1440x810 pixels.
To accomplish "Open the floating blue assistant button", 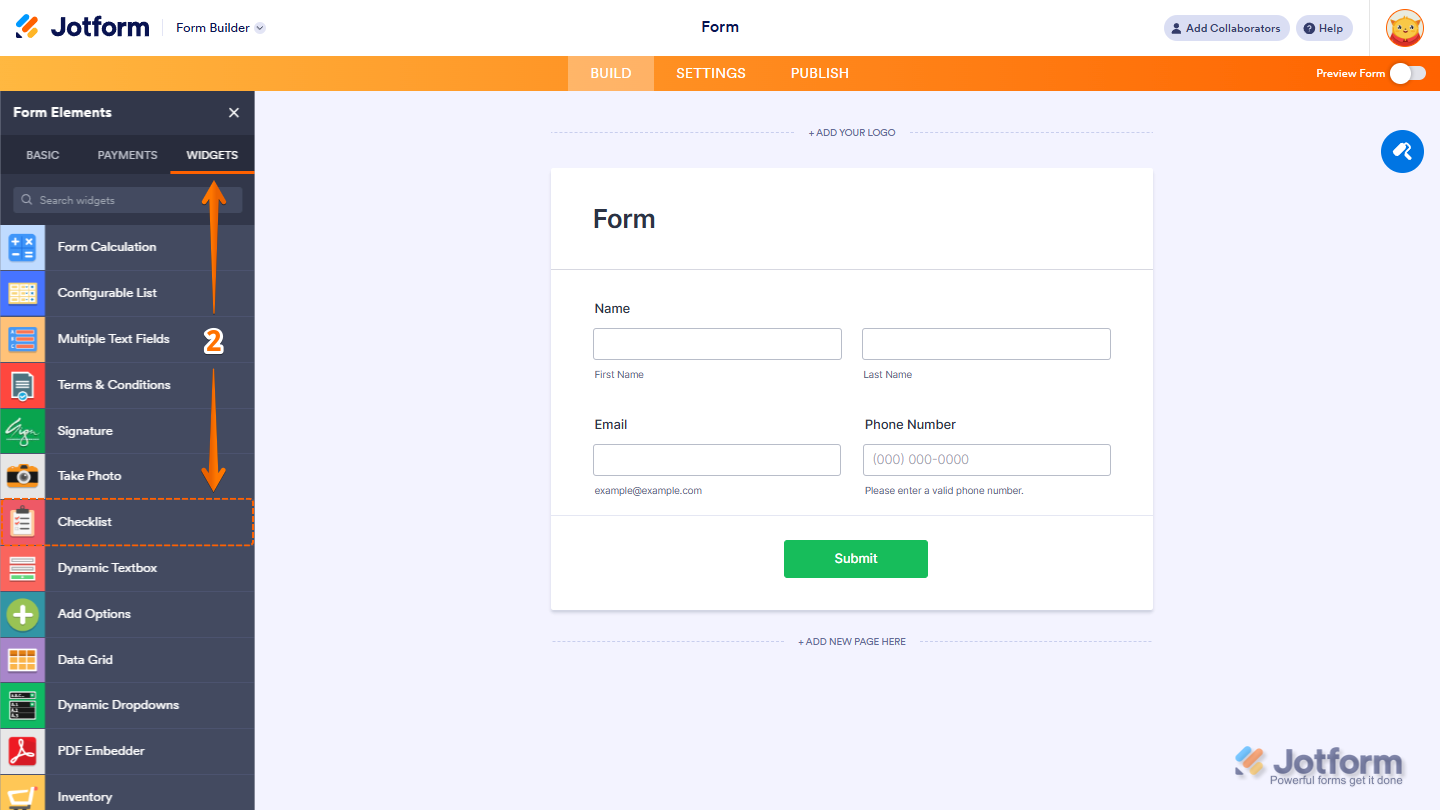I will tap(1402, 151).
